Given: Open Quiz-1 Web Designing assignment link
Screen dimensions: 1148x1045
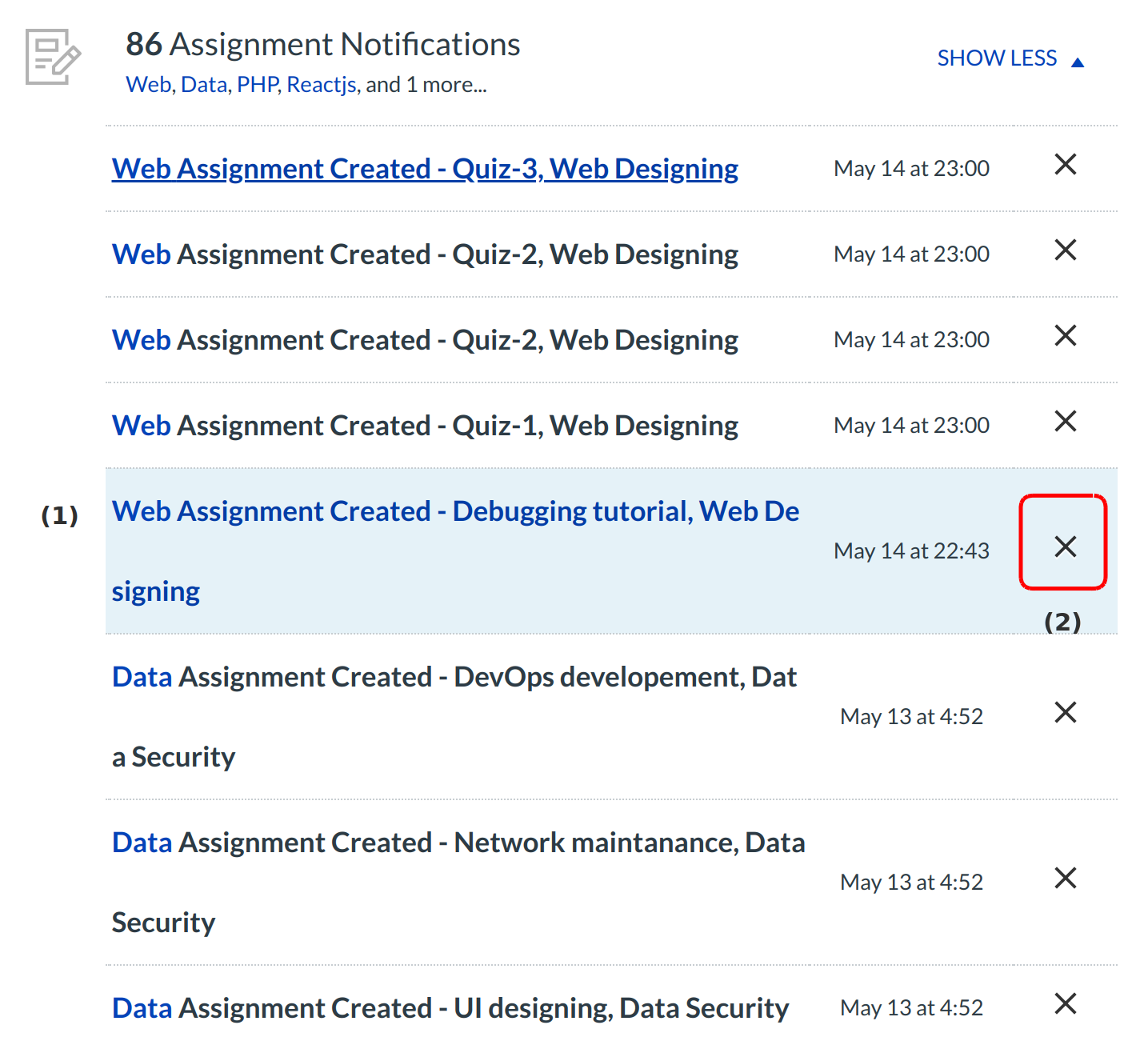Looking at the screenshot, I should (425, 426).
